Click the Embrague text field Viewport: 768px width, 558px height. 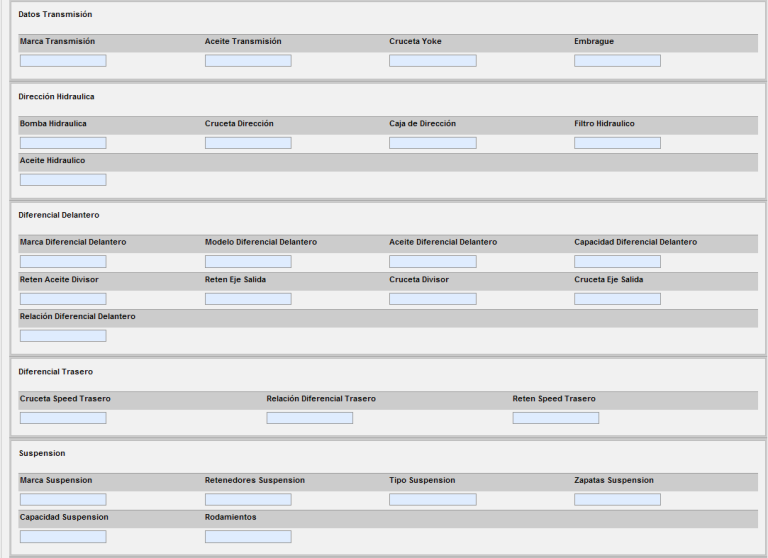(617, 61)
